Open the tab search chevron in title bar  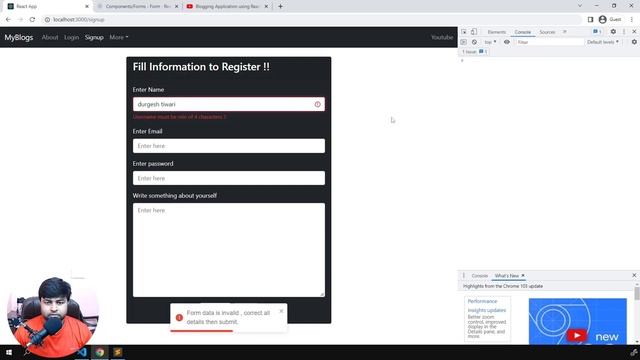(x=580, y=6)
